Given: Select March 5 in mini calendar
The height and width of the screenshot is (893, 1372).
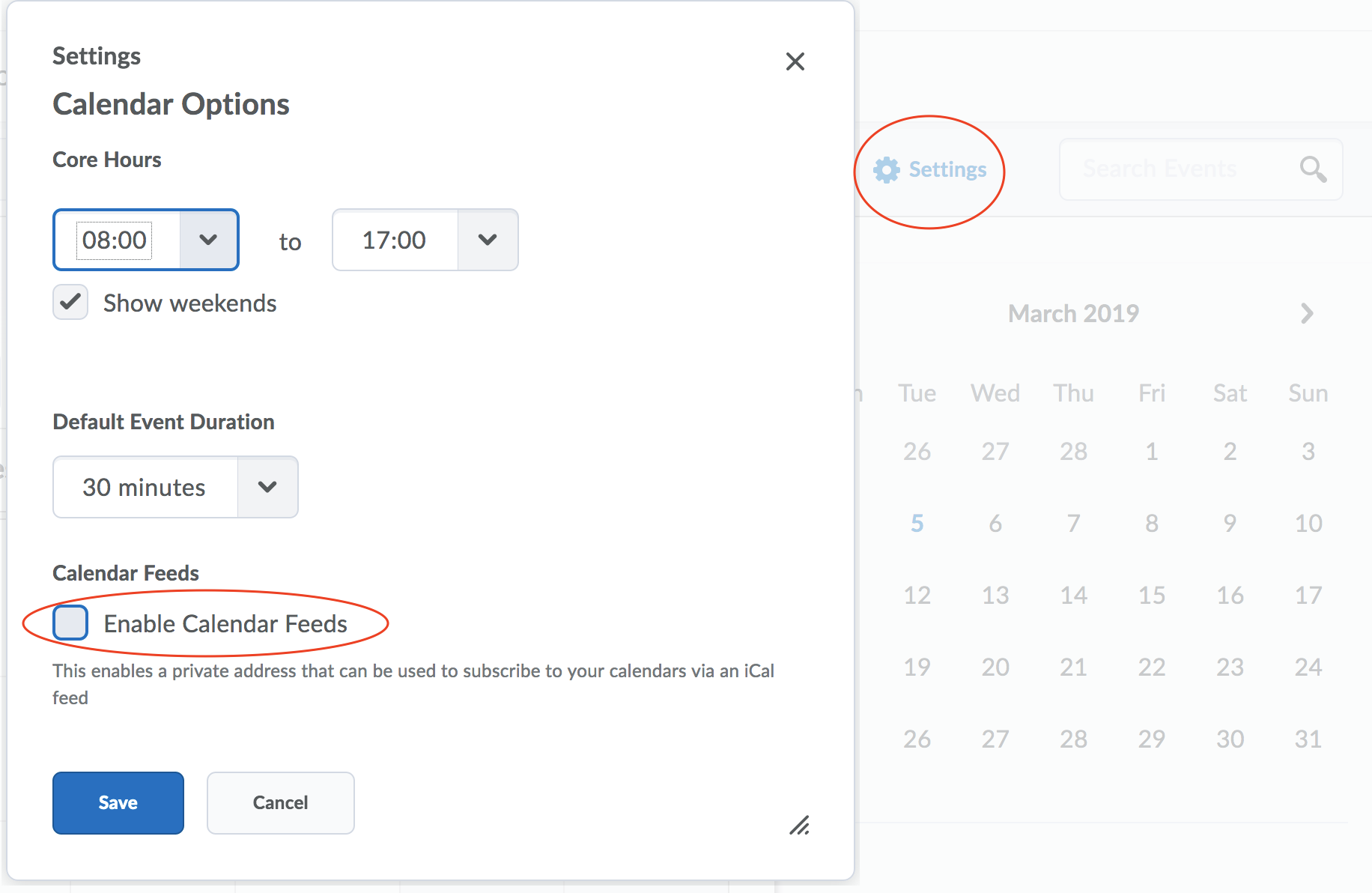Looking at the screenshot, I should (x=917, y=523).
